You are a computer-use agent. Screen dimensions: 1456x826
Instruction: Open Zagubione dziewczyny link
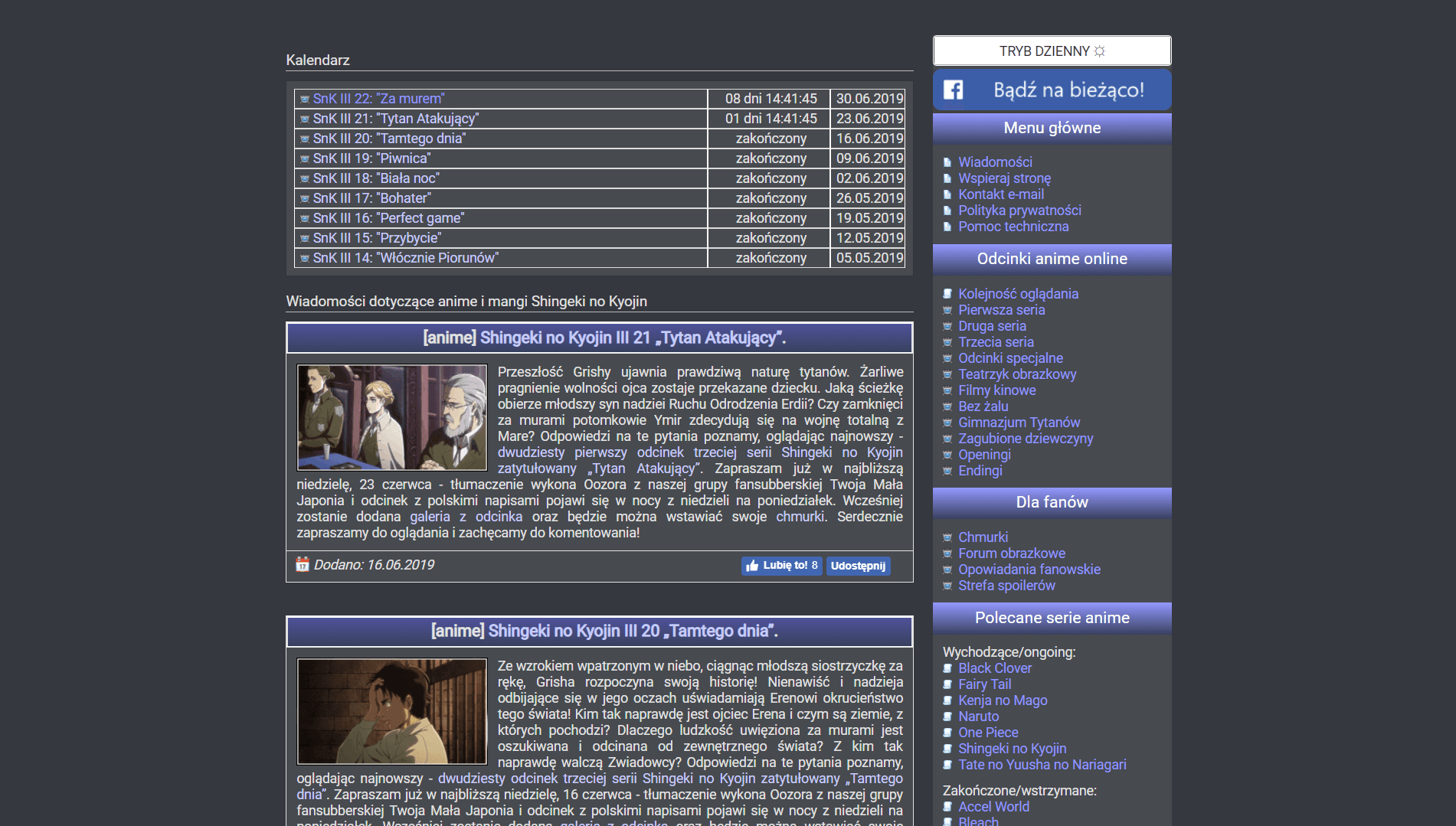[1026, 439]
